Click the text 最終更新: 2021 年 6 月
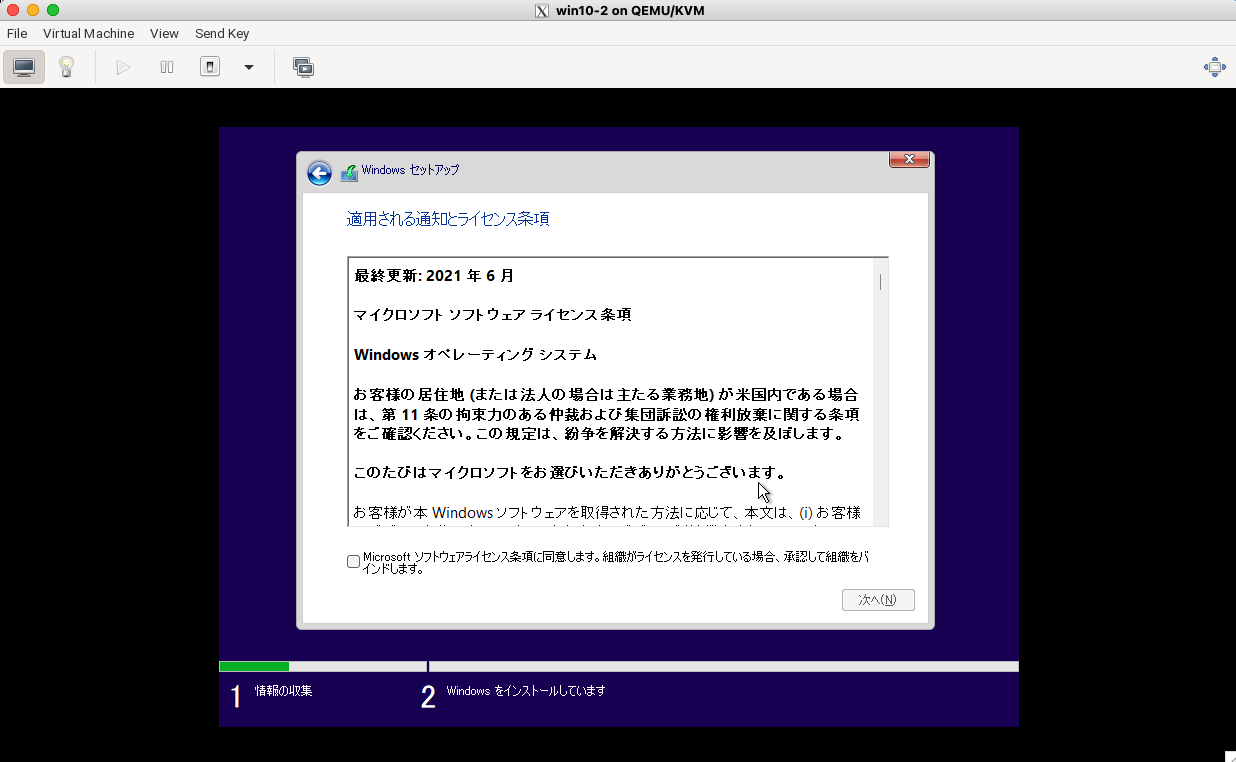Screen dimensions: 1236x762 click(434, 276)
